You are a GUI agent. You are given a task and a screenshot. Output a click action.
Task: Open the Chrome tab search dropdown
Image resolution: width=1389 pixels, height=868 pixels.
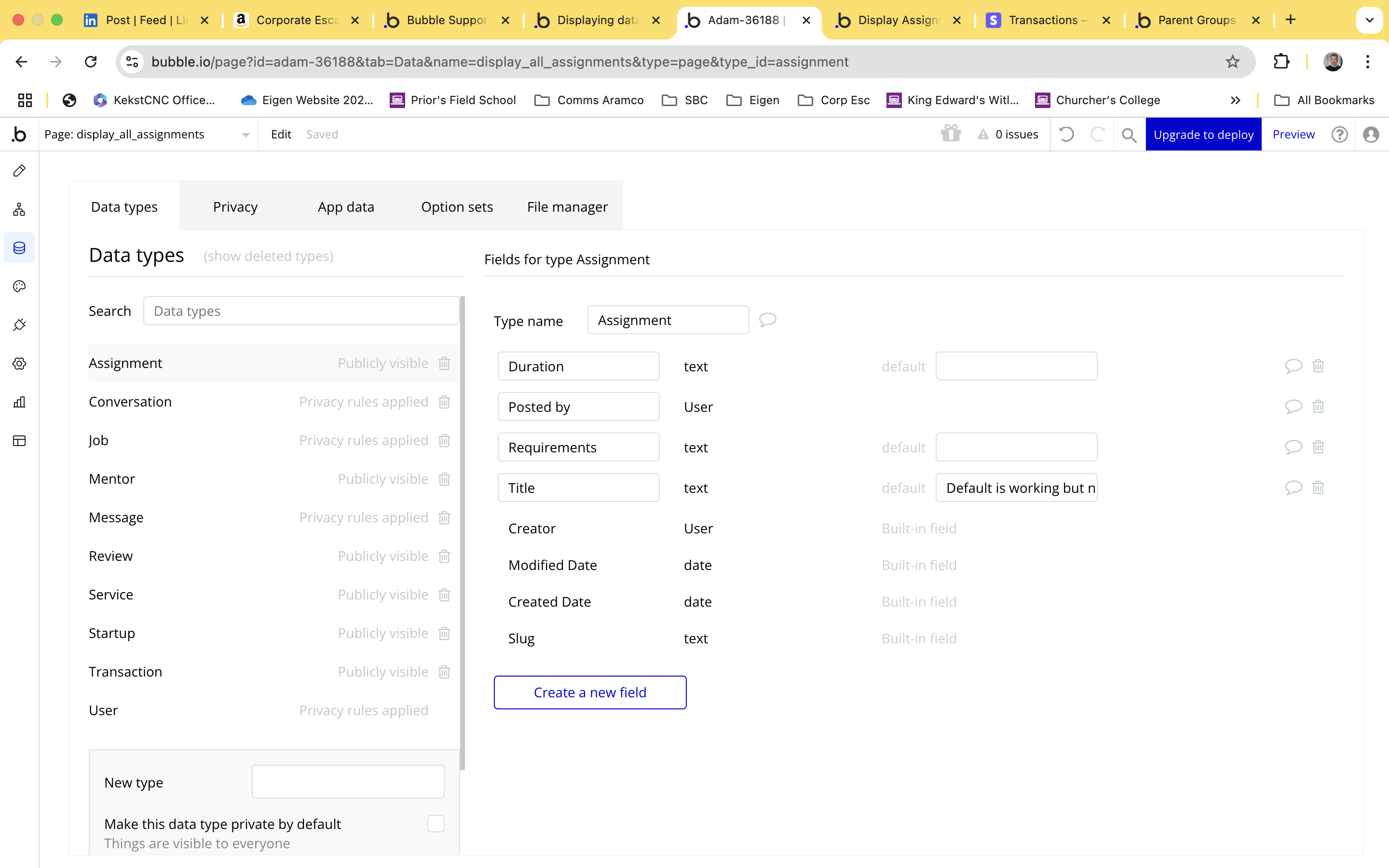1369,20
